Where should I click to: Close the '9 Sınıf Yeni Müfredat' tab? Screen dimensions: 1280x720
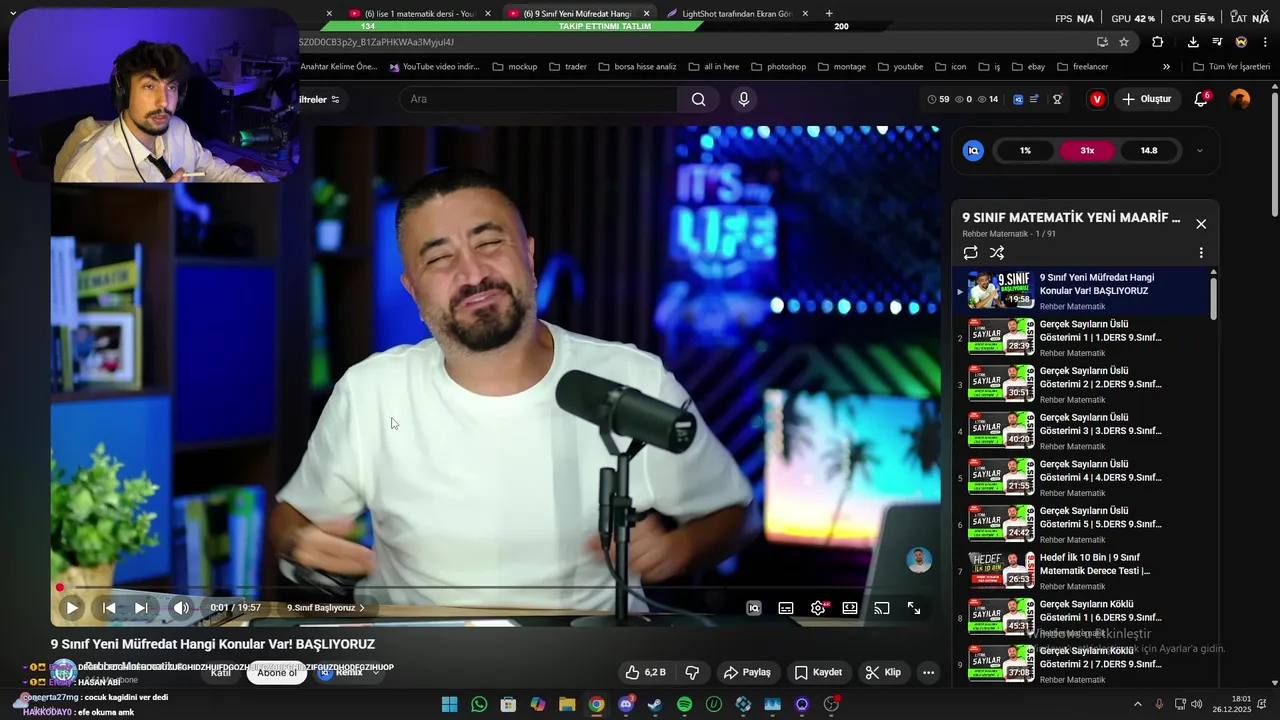646,13
